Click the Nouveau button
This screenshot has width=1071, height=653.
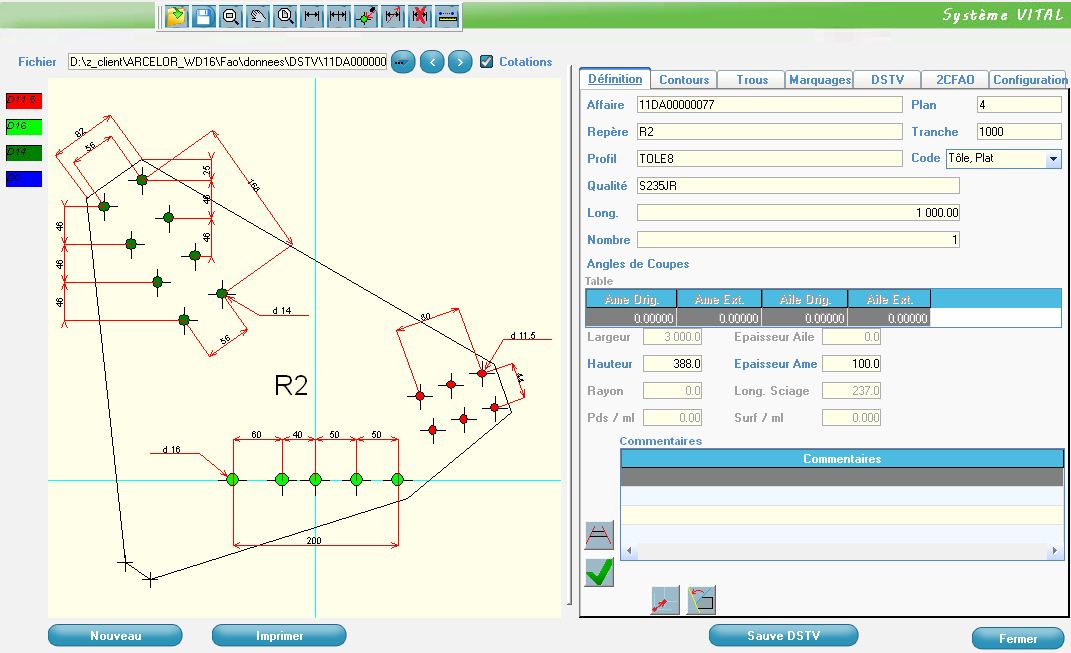click(115, 635)
